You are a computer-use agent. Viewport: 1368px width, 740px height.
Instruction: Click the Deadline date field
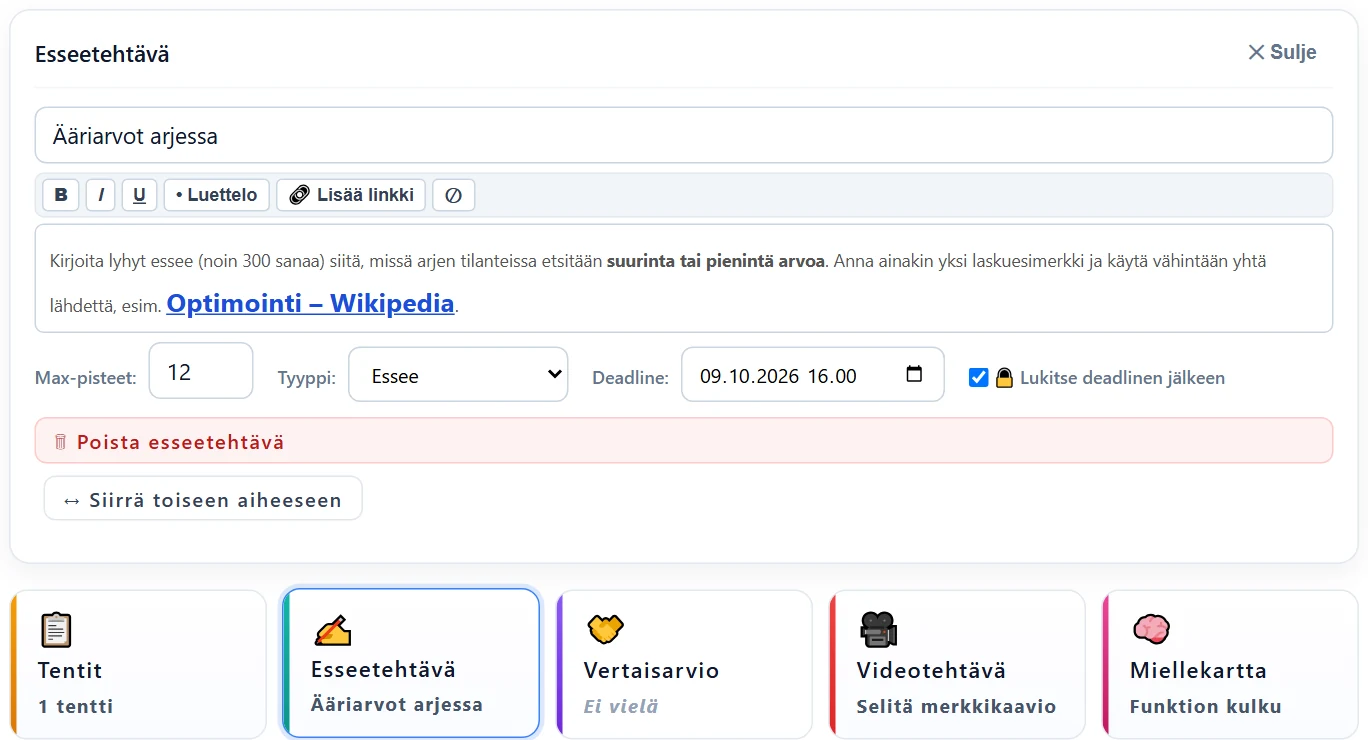pyautogui.click(x=813, y=375)
